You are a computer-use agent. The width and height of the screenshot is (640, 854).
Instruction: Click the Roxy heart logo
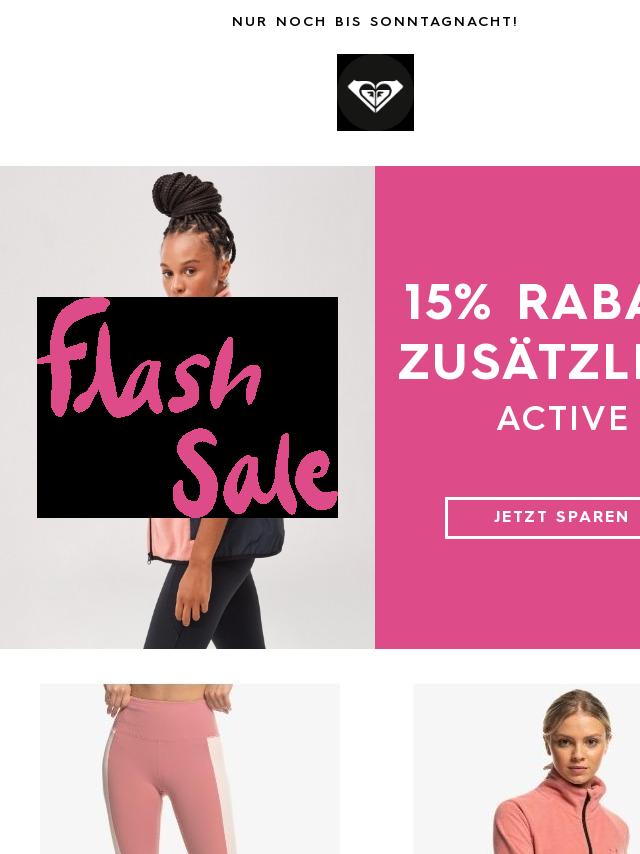[375, 93]
